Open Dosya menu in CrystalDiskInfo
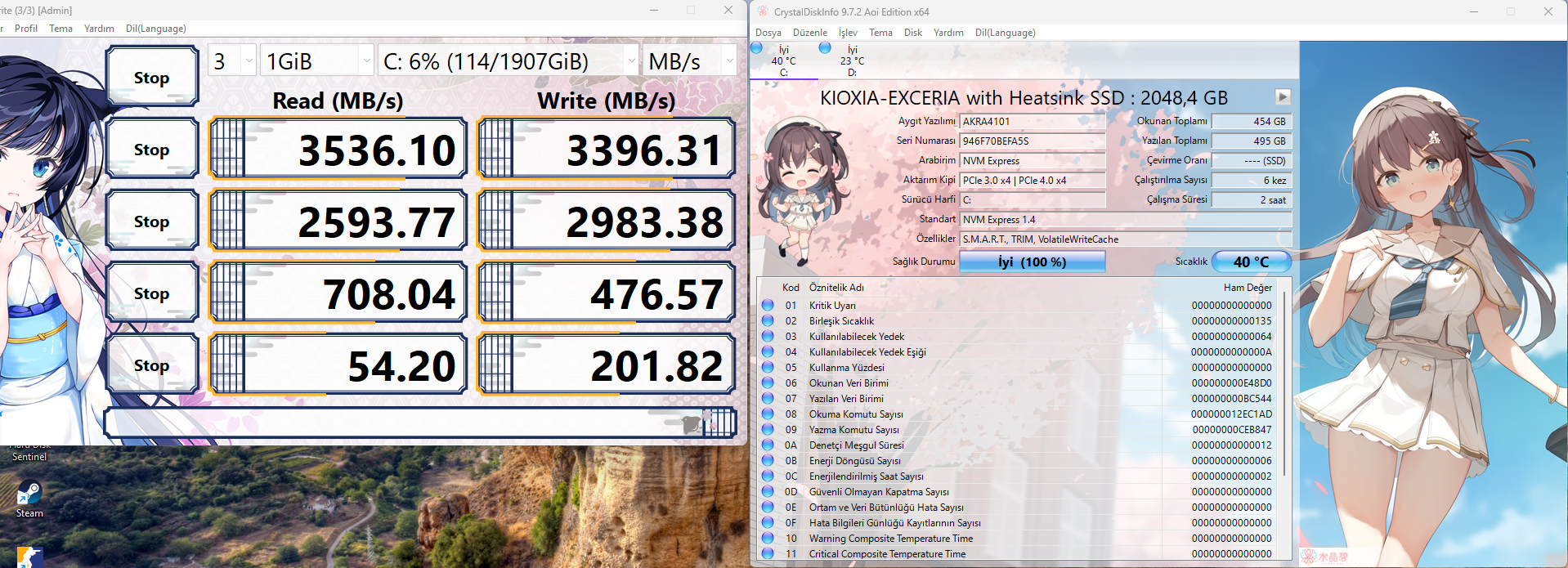 (x=768, y=33)
